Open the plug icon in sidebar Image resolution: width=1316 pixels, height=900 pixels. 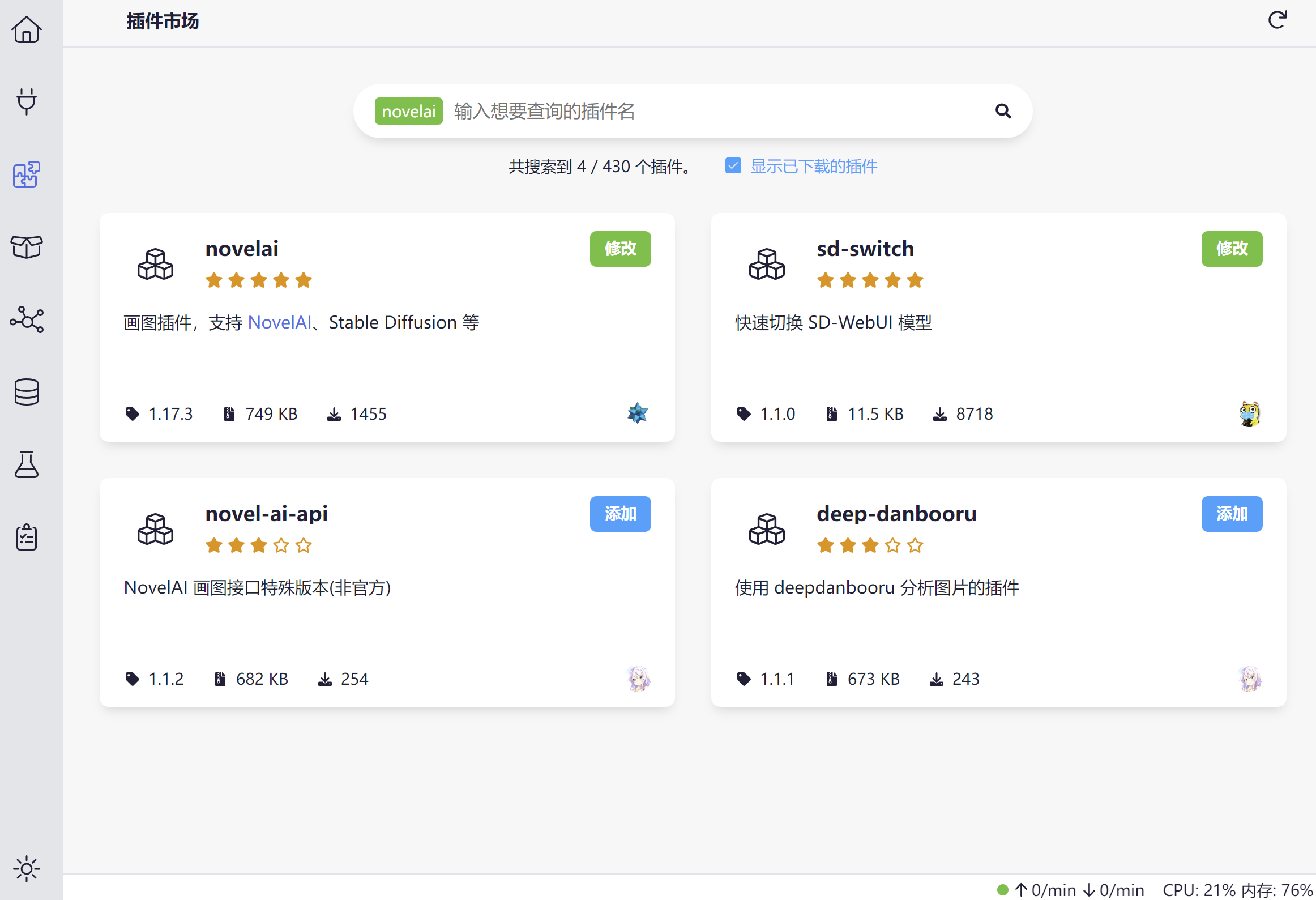pyautogui.click(x=27, y=102)
